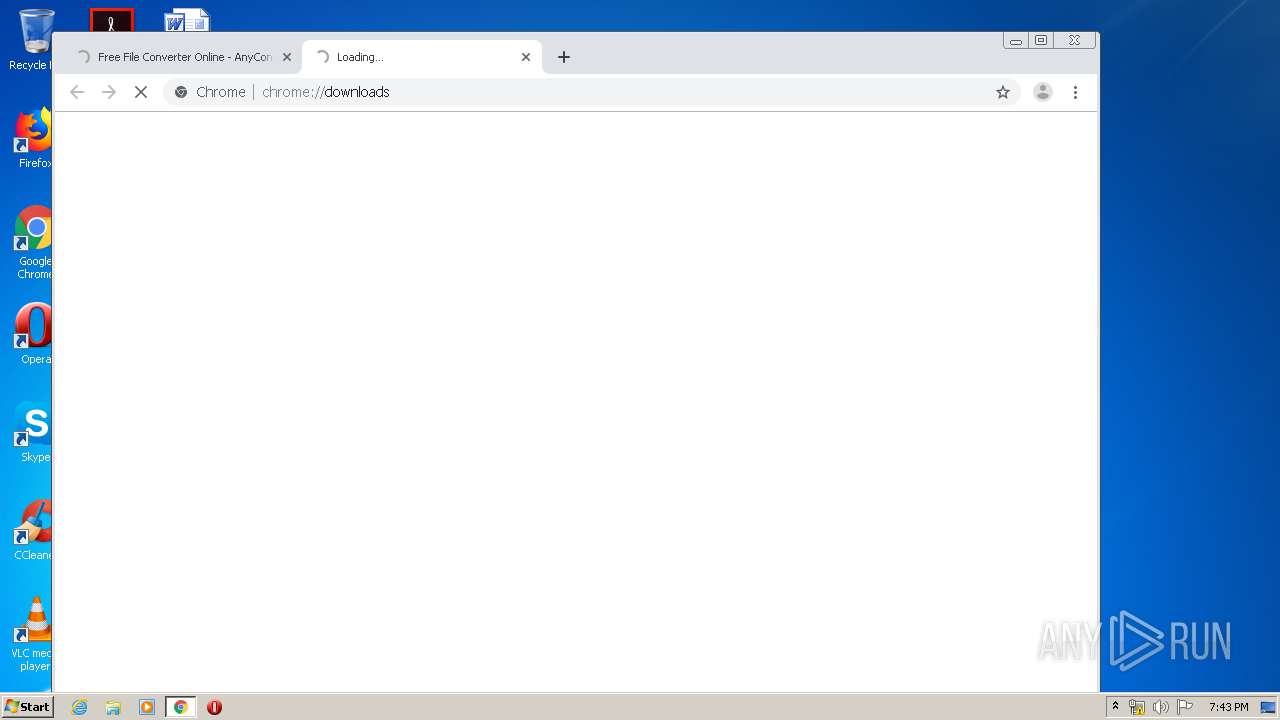Go forward to next page
Screen dimensions: 1280x720
pyautogui.click(x=109, y=92)
